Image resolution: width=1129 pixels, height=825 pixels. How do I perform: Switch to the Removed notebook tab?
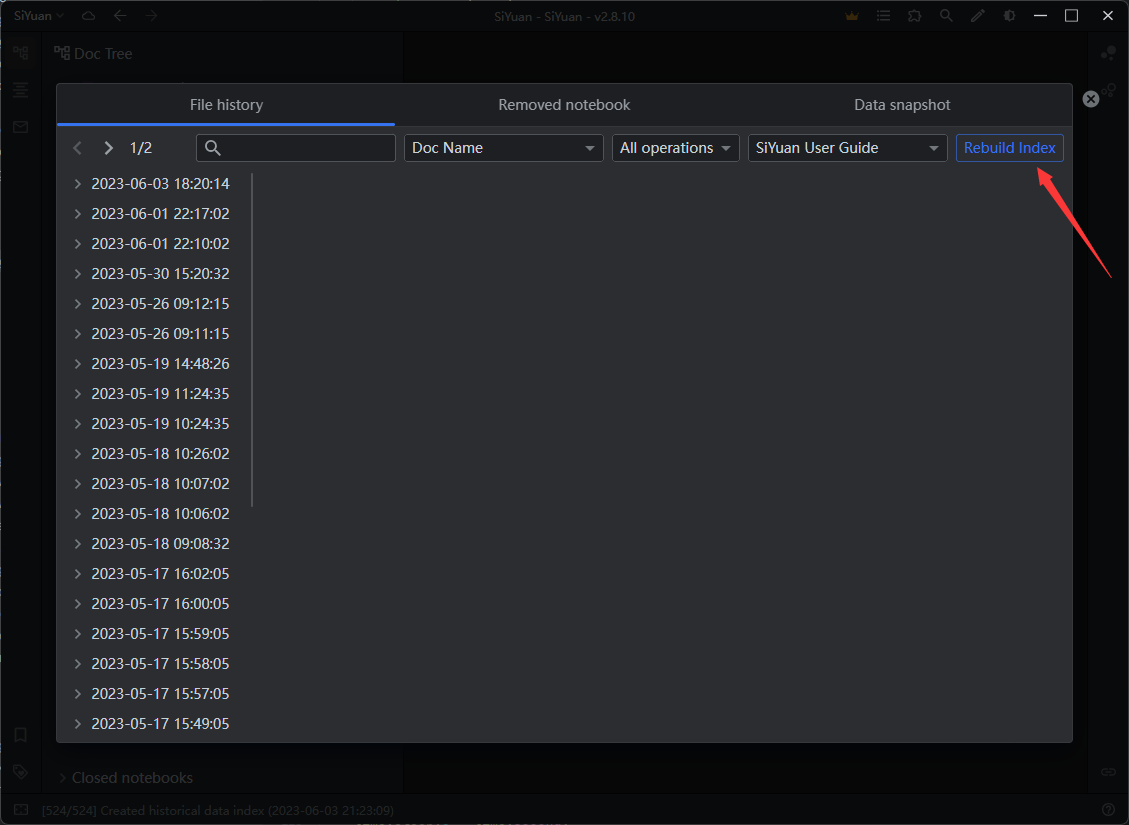[x=564, y=105]
